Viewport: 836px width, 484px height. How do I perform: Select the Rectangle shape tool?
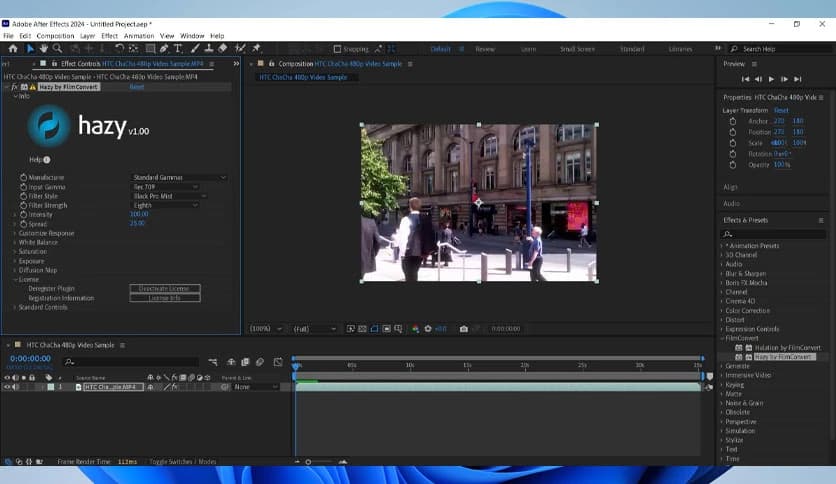150,49
